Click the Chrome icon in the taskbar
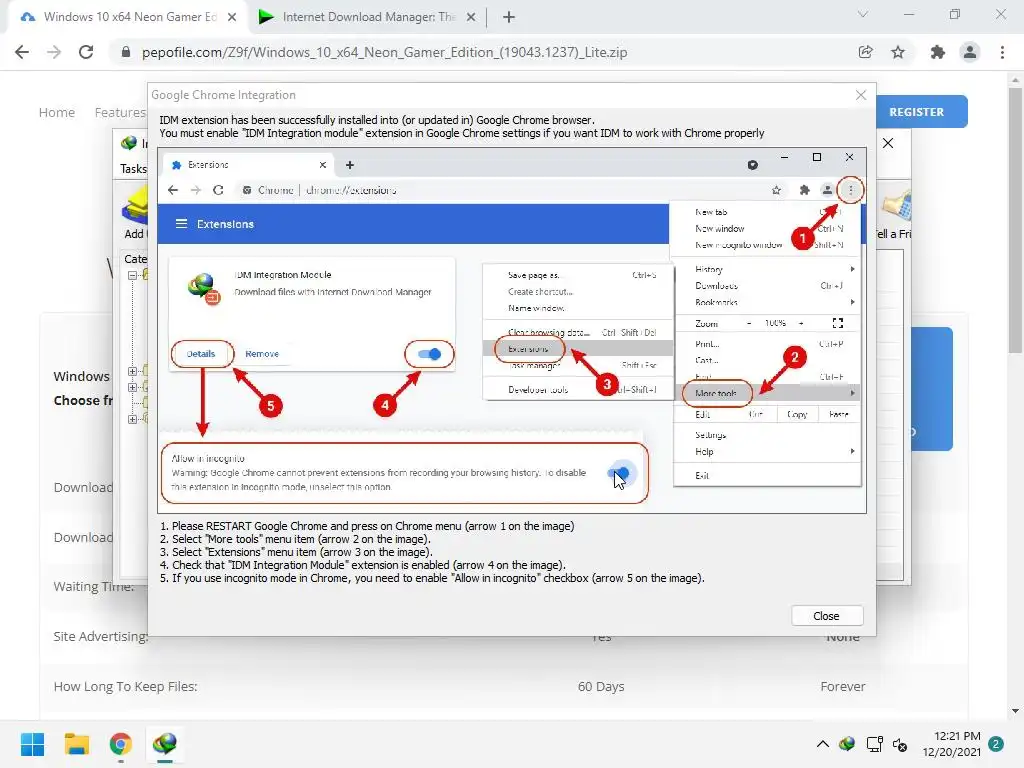The image size is (1024, 768). 120,744
